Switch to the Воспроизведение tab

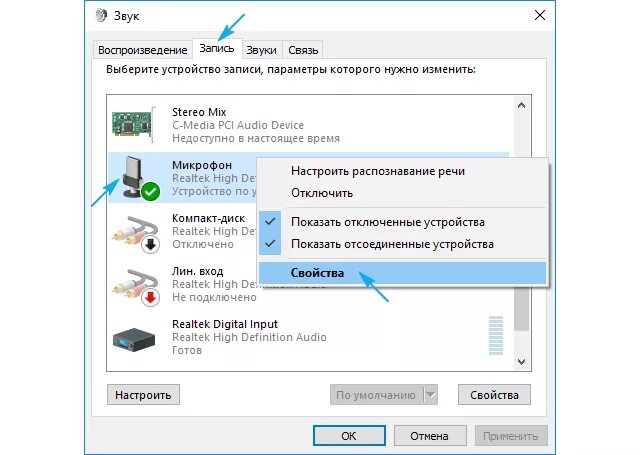point(142,50)
